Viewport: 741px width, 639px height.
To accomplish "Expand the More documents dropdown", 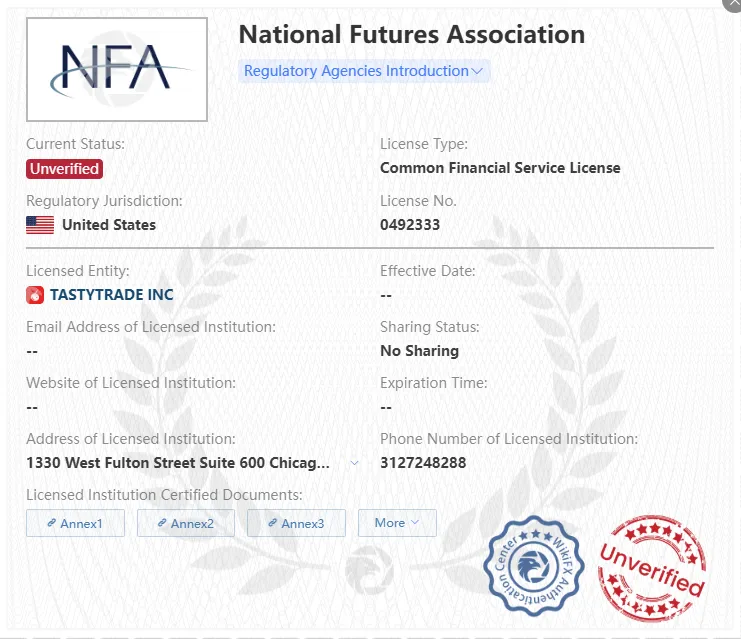I will 397,523.
